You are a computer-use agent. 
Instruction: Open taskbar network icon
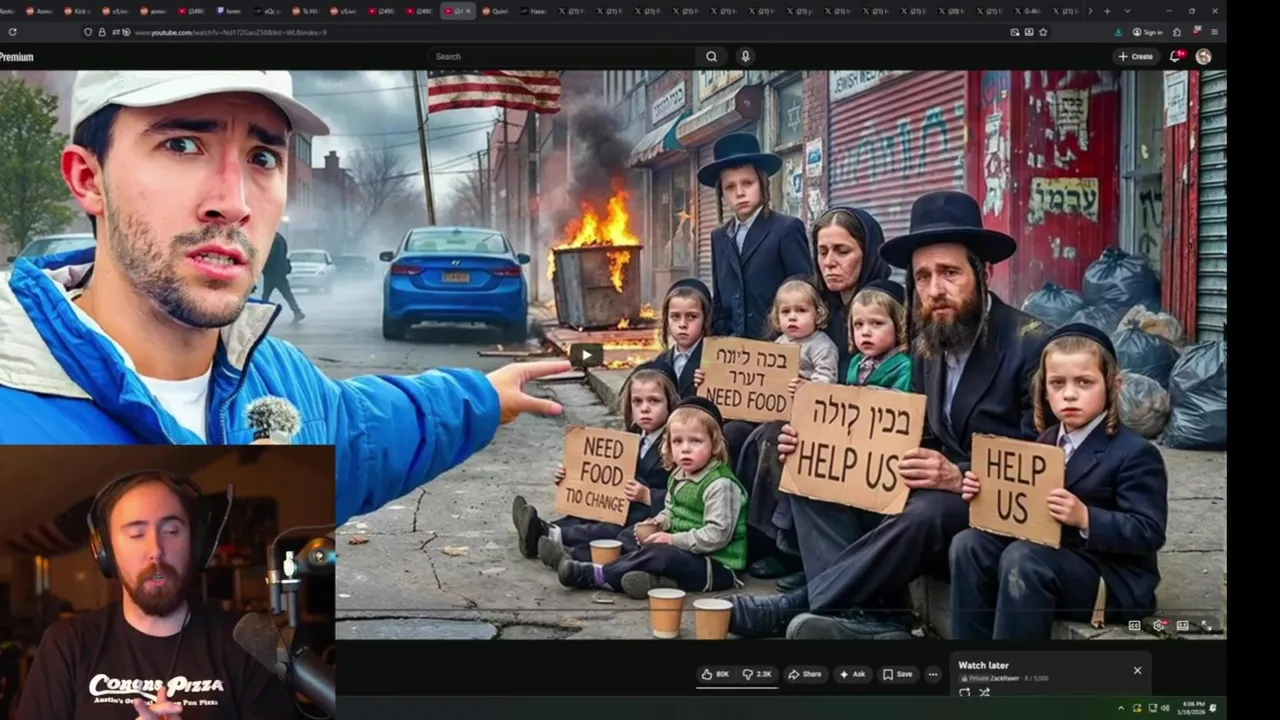click(x=1153, y=708)
